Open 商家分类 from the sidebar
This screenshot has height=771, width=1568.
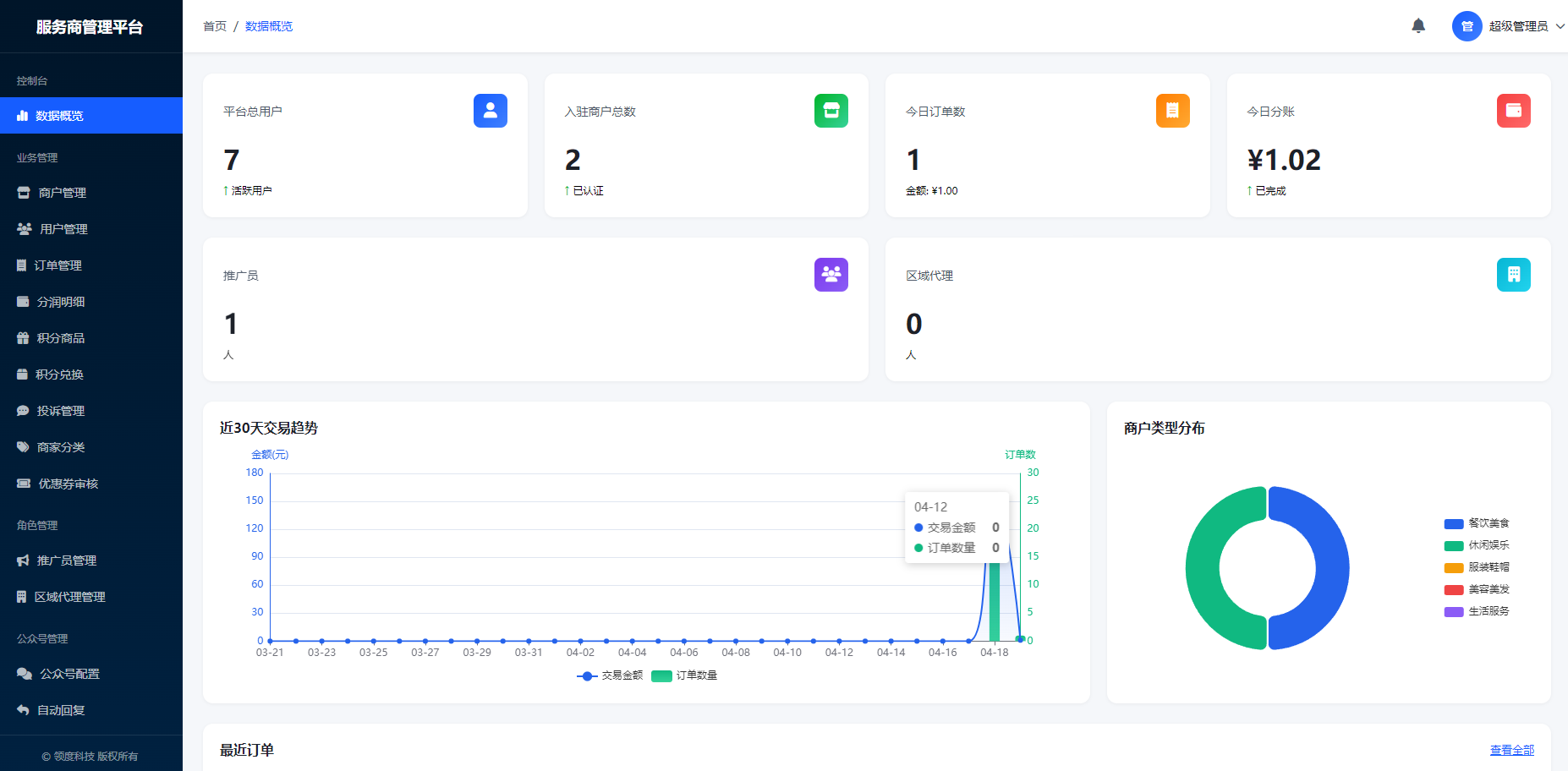click(91, 447)
